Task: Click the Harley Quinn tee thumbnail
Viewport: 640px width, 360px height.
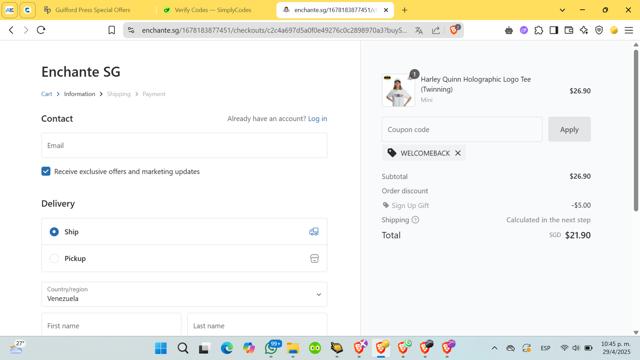Action: pos(398,90)
